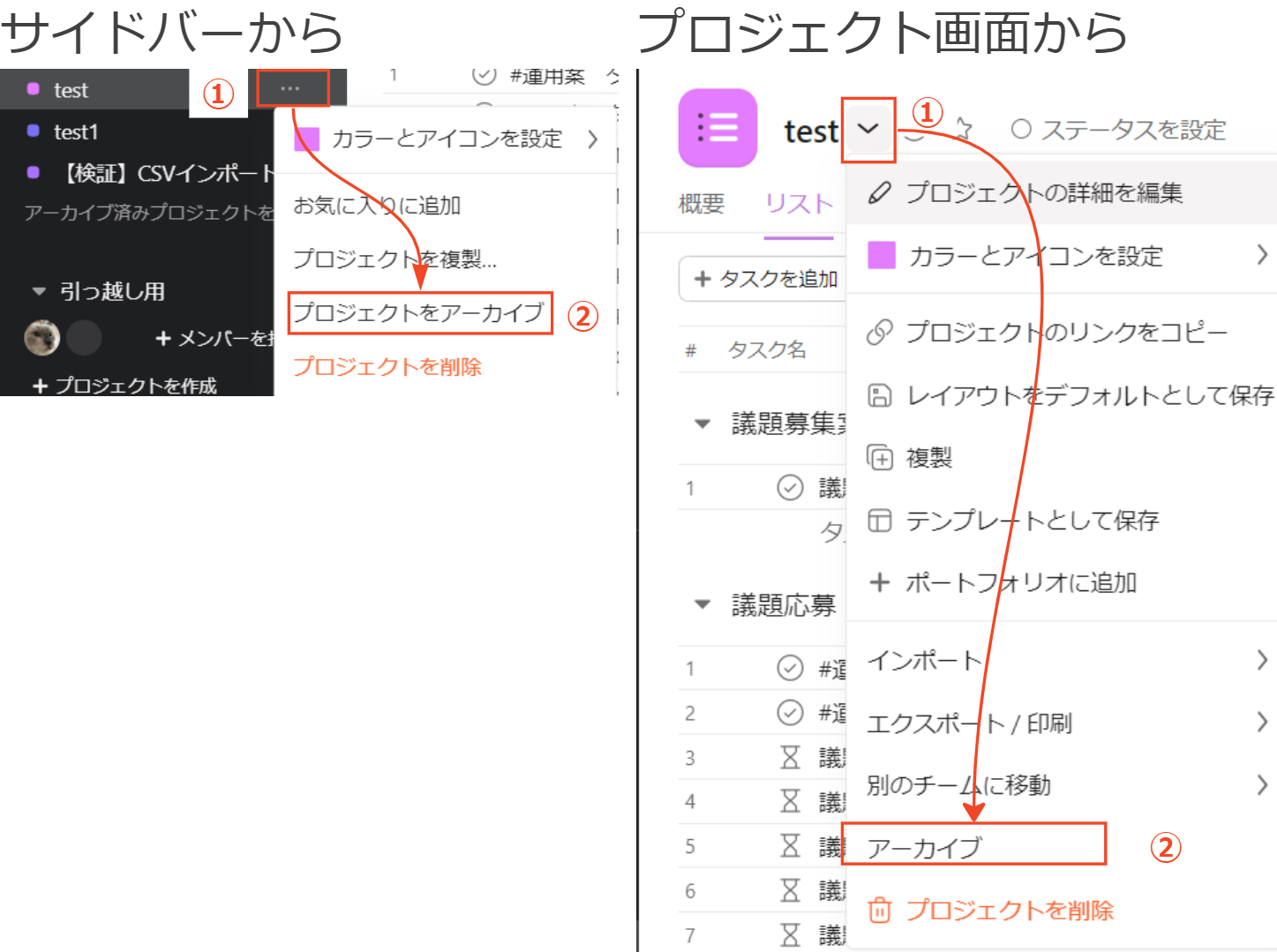Click the save icon for レイアウトをデフォルトとして保存
The height and width of the screenshot is (952, 1277).
(880, 394)
